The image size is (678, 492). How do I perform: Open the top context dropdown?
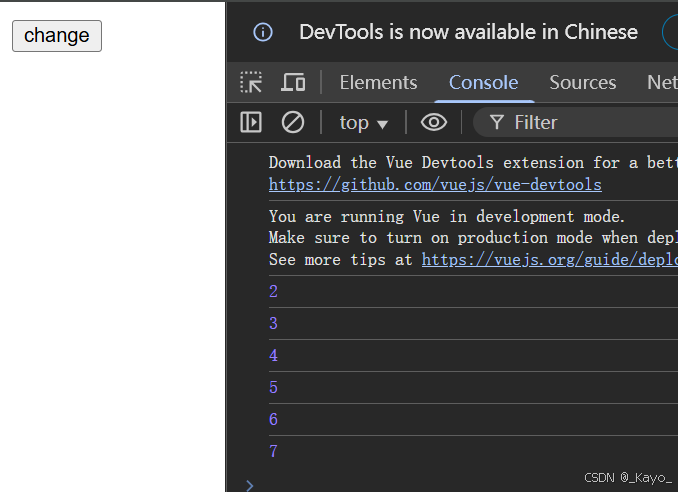pos(363,123)
